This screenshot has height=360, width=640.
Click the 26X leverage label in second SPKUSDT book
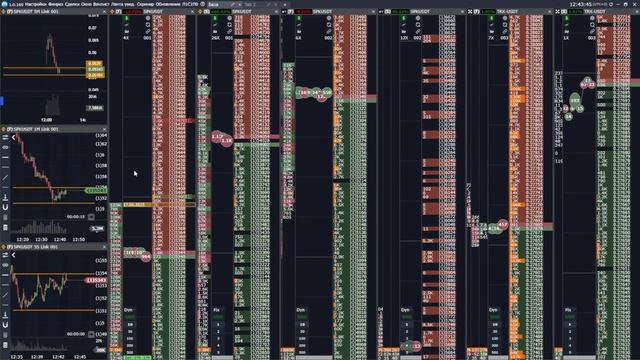[x=216, y=38]
